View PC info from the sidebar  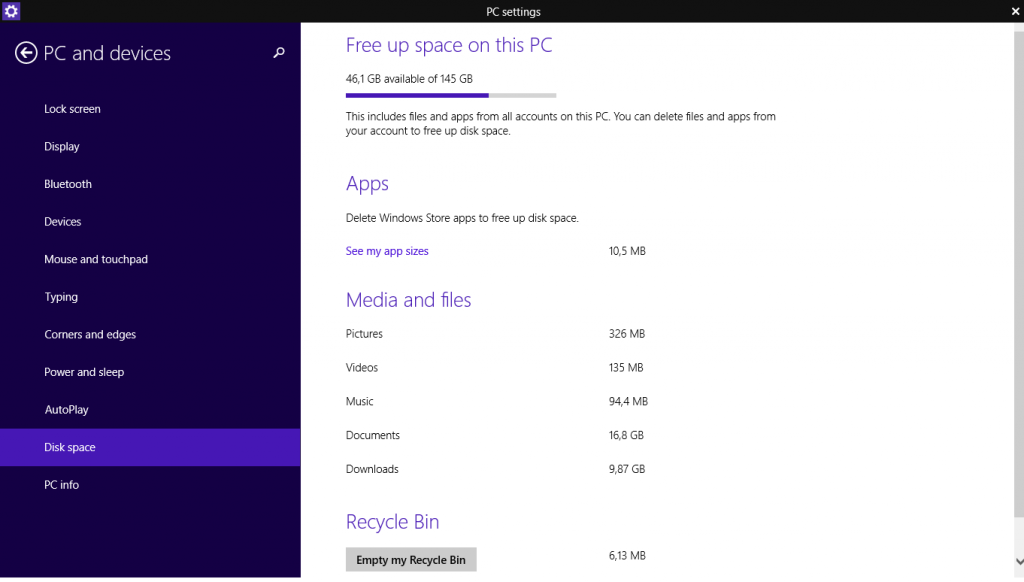(x=61, y=484)
